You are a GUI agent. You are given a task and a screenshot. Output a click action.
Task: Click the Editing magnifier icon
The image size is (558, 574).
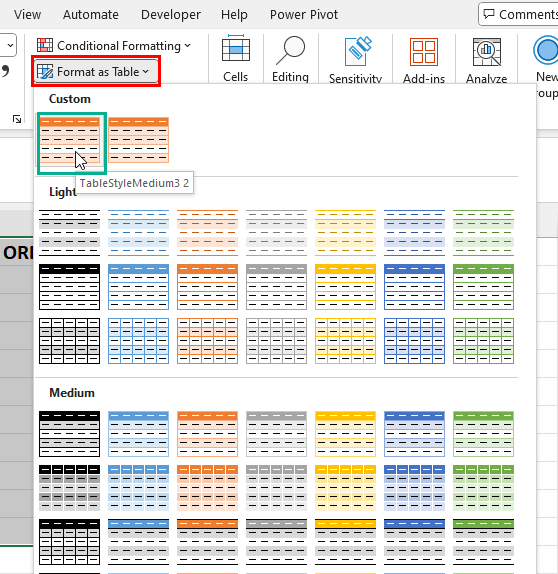(x=290, y=51)
